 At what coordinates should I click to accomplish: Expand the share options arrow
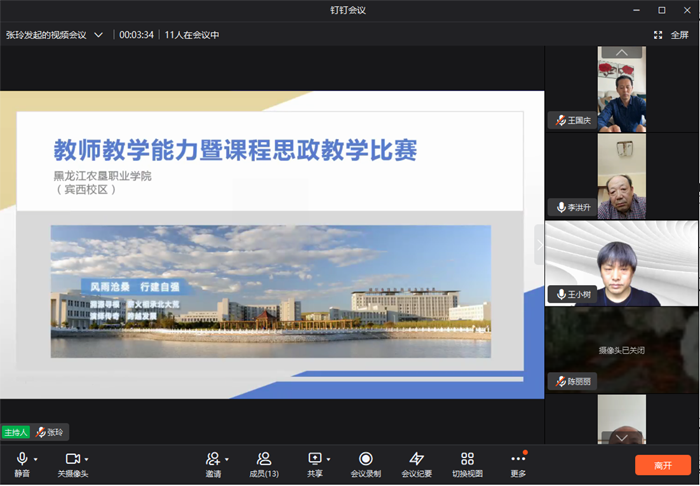pos(329,459)
